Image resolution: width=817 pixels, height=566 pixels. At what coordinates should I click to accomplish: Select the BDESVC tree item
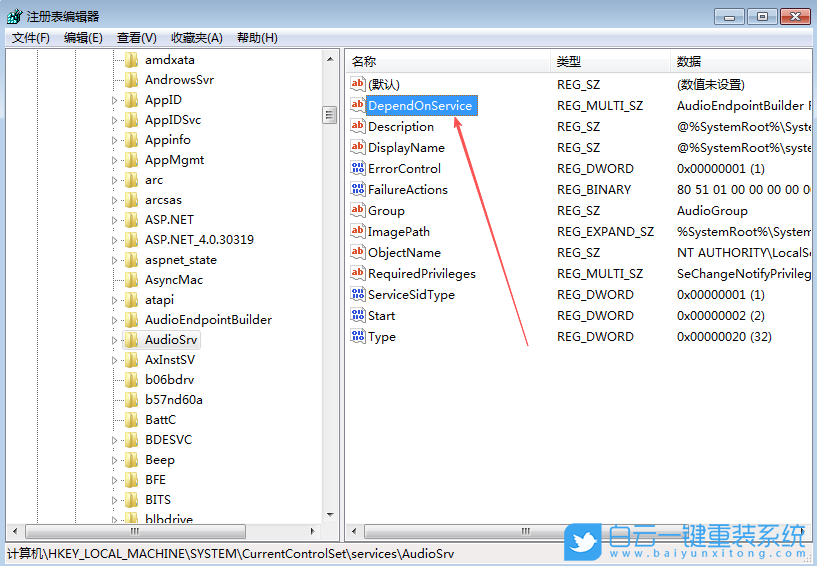point(168,440)
